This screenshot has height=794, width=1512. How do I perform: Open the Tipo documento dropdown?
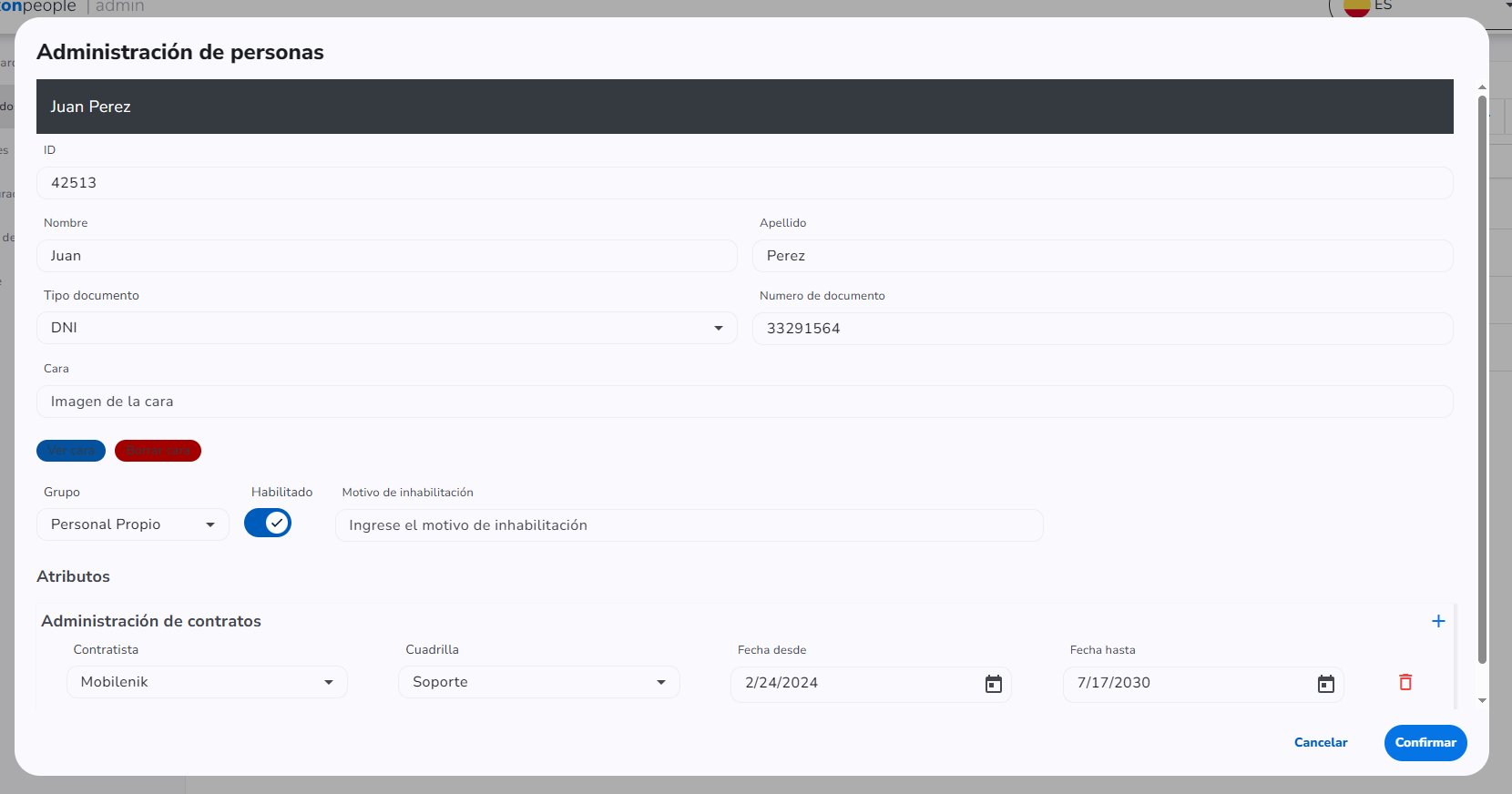click(387, 328)
